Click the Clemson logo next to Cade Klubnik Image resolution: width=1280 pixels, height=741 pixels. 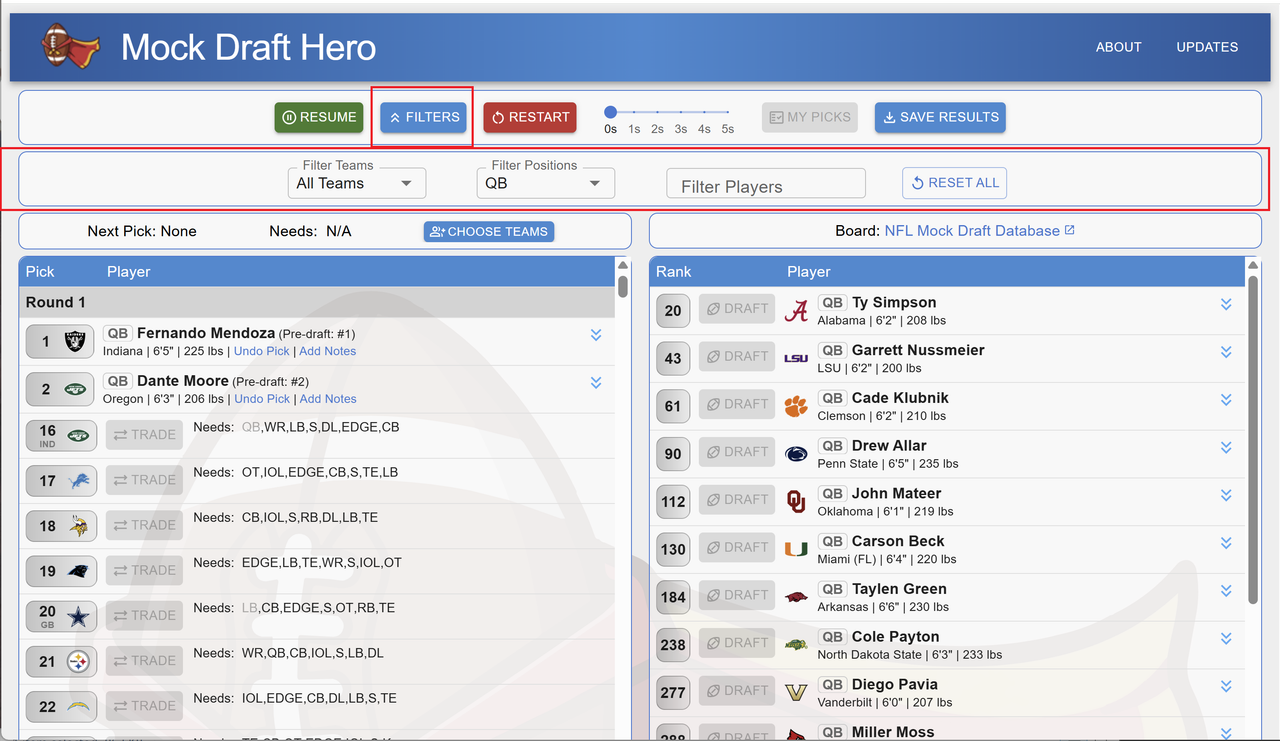pyautogui.click(x=795, y=405)
